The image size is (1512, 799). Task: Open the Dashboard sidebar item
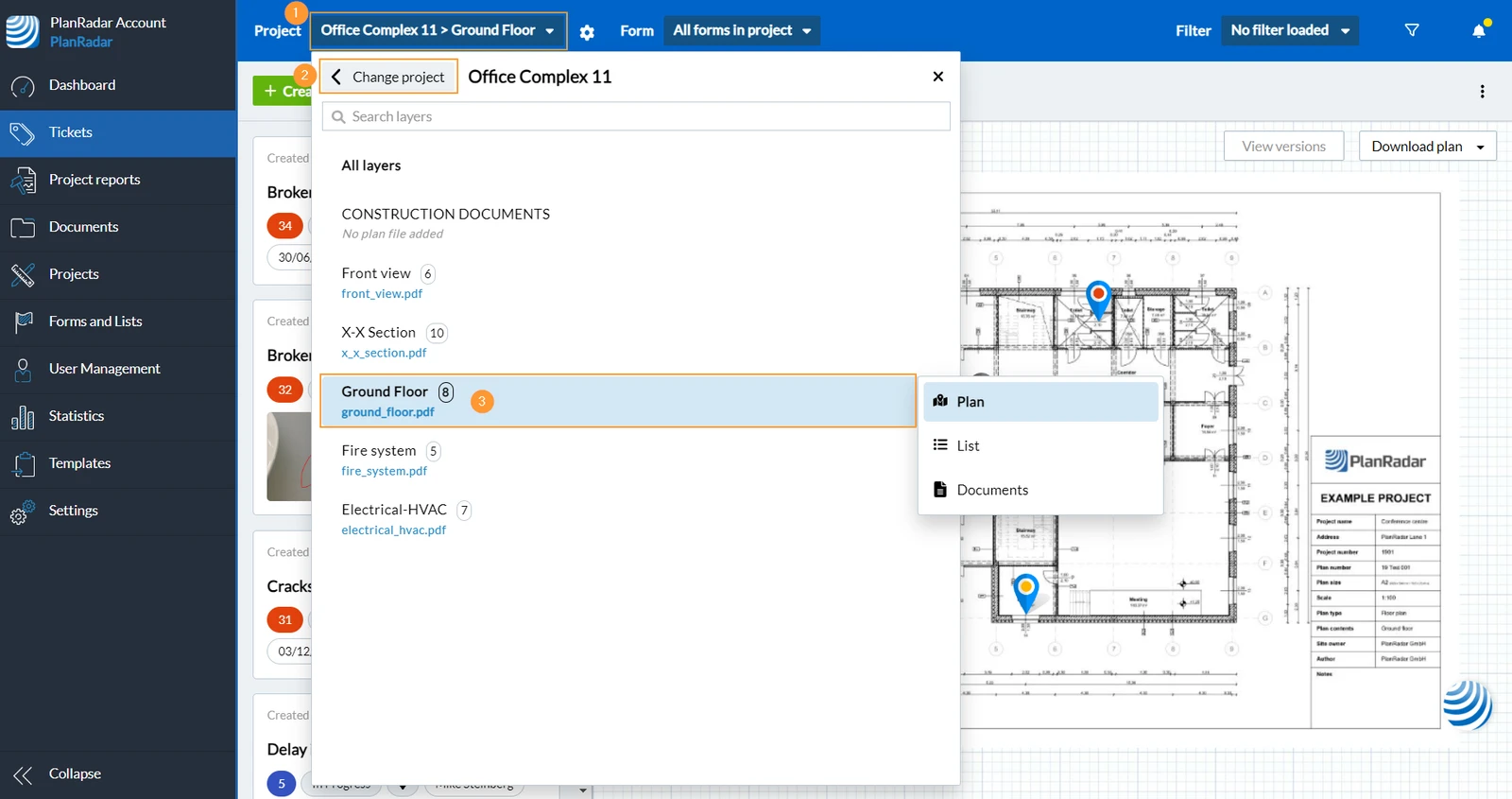[x=118, y=85]
